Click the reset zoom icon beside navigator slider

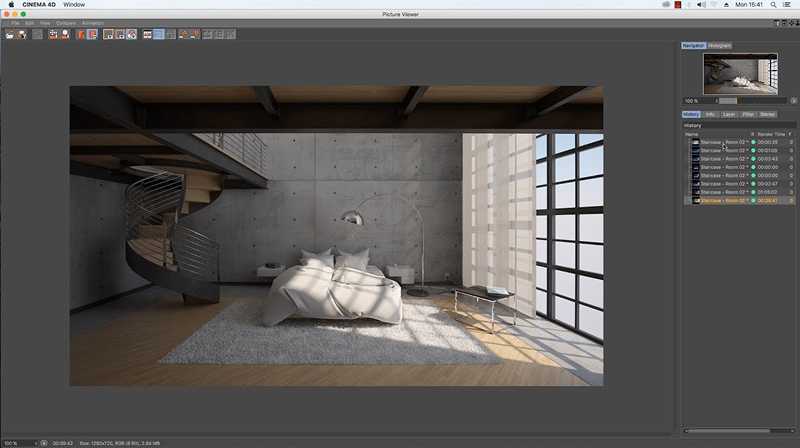[x=793, y=101]
